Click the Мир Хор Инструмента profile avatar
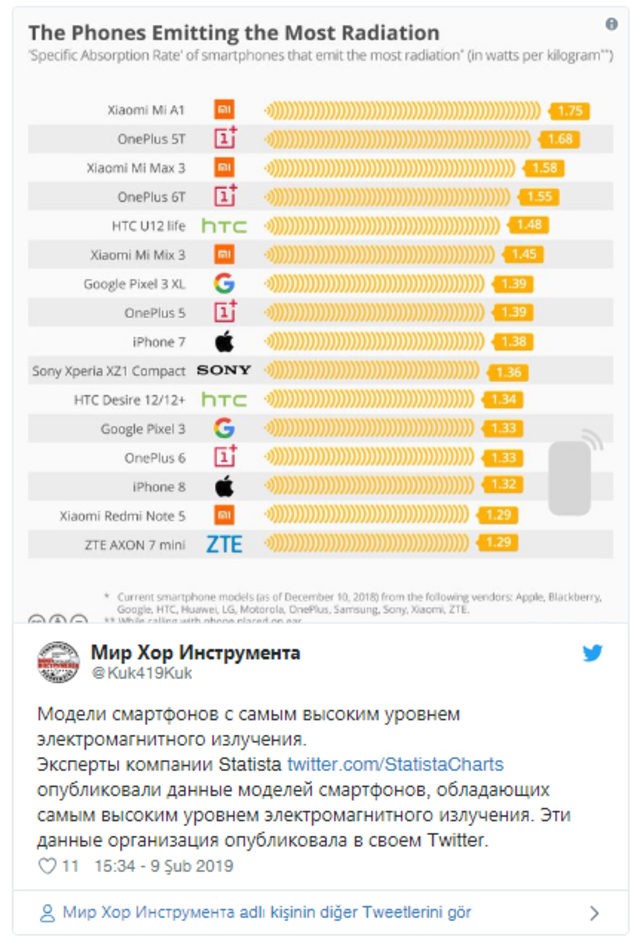 pyautogui.click(x=58, y=663)
